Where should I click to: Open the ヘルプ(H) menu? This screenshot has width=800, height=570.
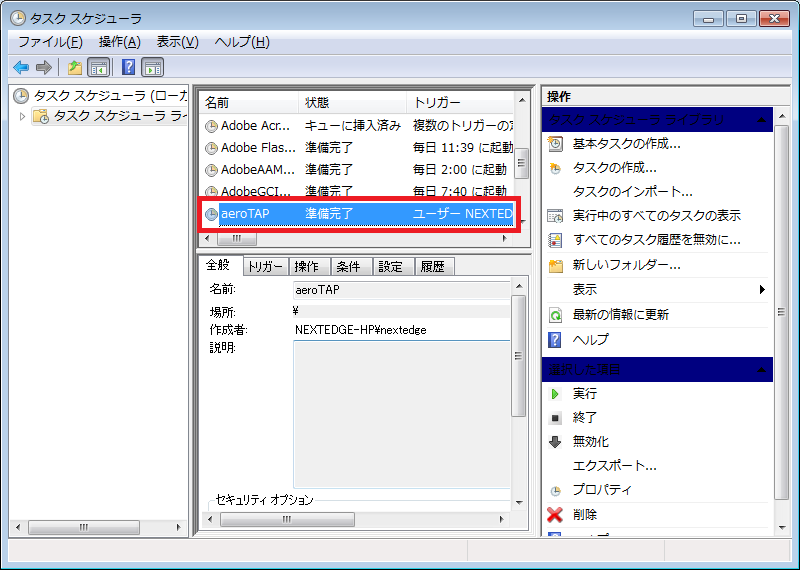click(x=242, y=42)
